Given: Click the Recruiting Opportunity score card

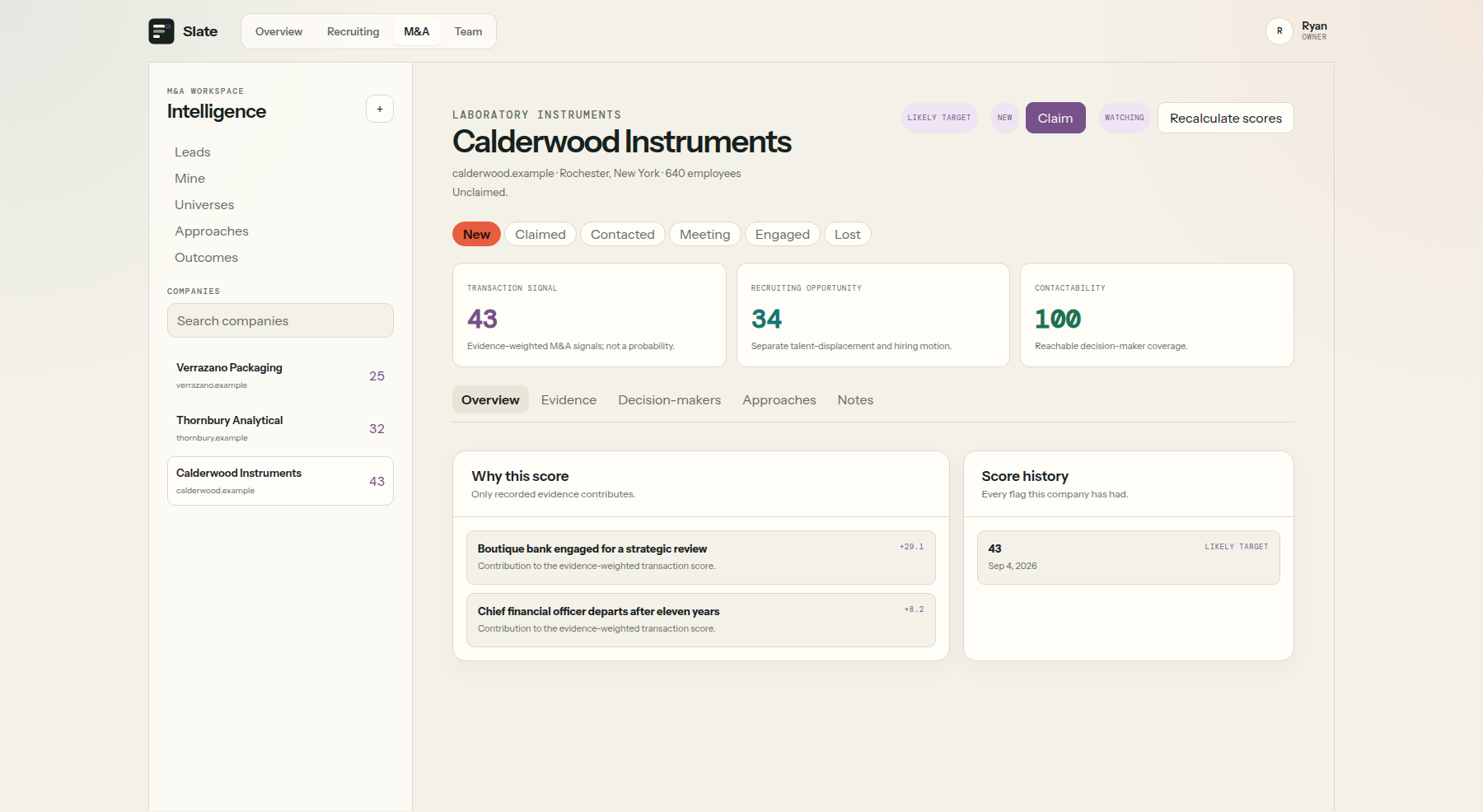Looking at the screenshot, I should pos(873,315).
